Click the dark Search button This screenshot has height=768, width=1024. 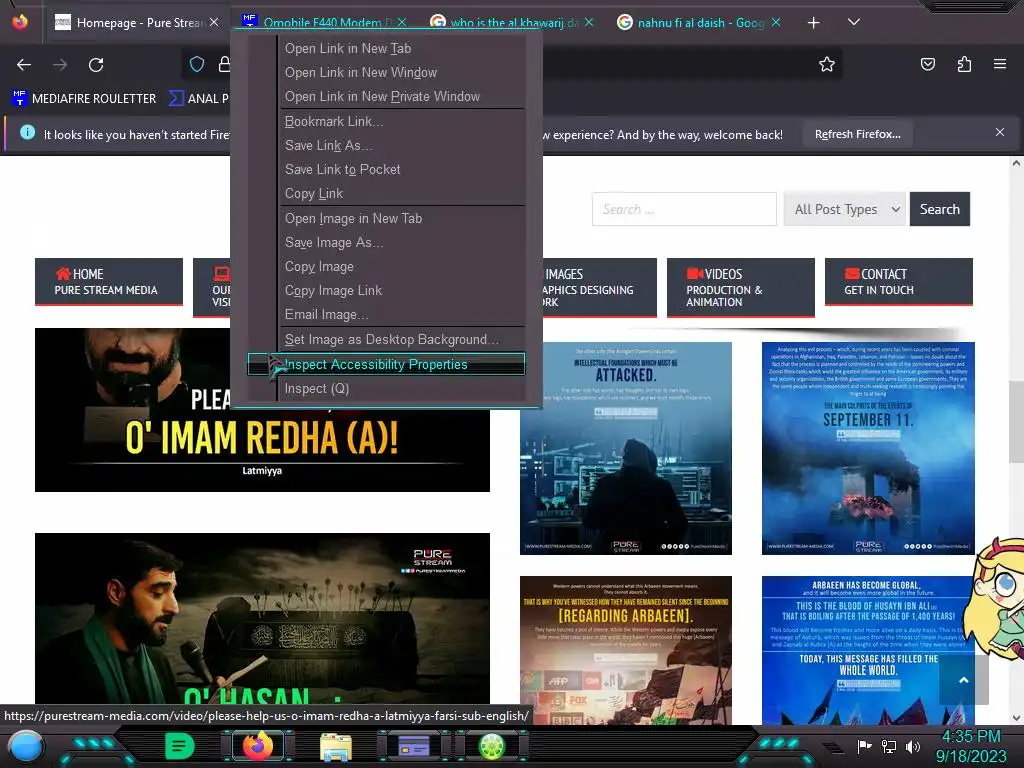940,209
